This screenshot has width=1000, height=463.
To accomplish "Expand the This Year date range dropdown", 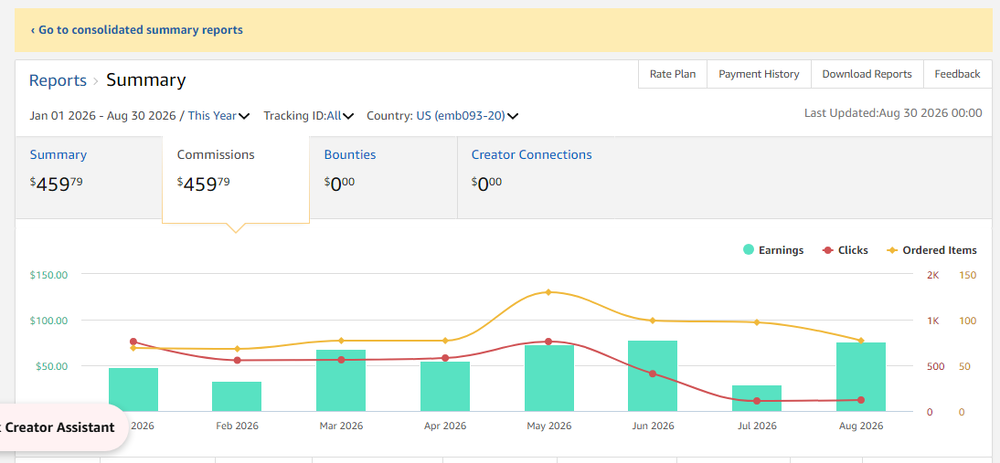I will tap(219, 116).
